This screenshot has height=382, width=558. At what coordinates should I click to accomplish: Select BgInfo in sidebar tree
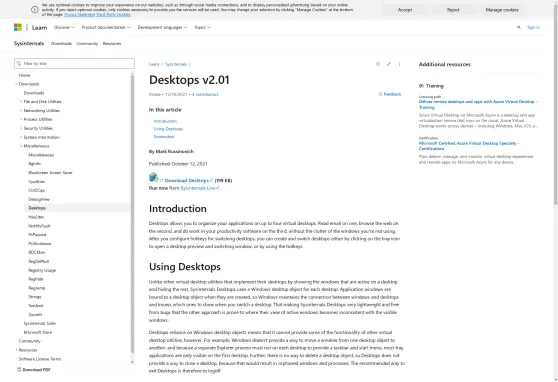pos(35,164)
